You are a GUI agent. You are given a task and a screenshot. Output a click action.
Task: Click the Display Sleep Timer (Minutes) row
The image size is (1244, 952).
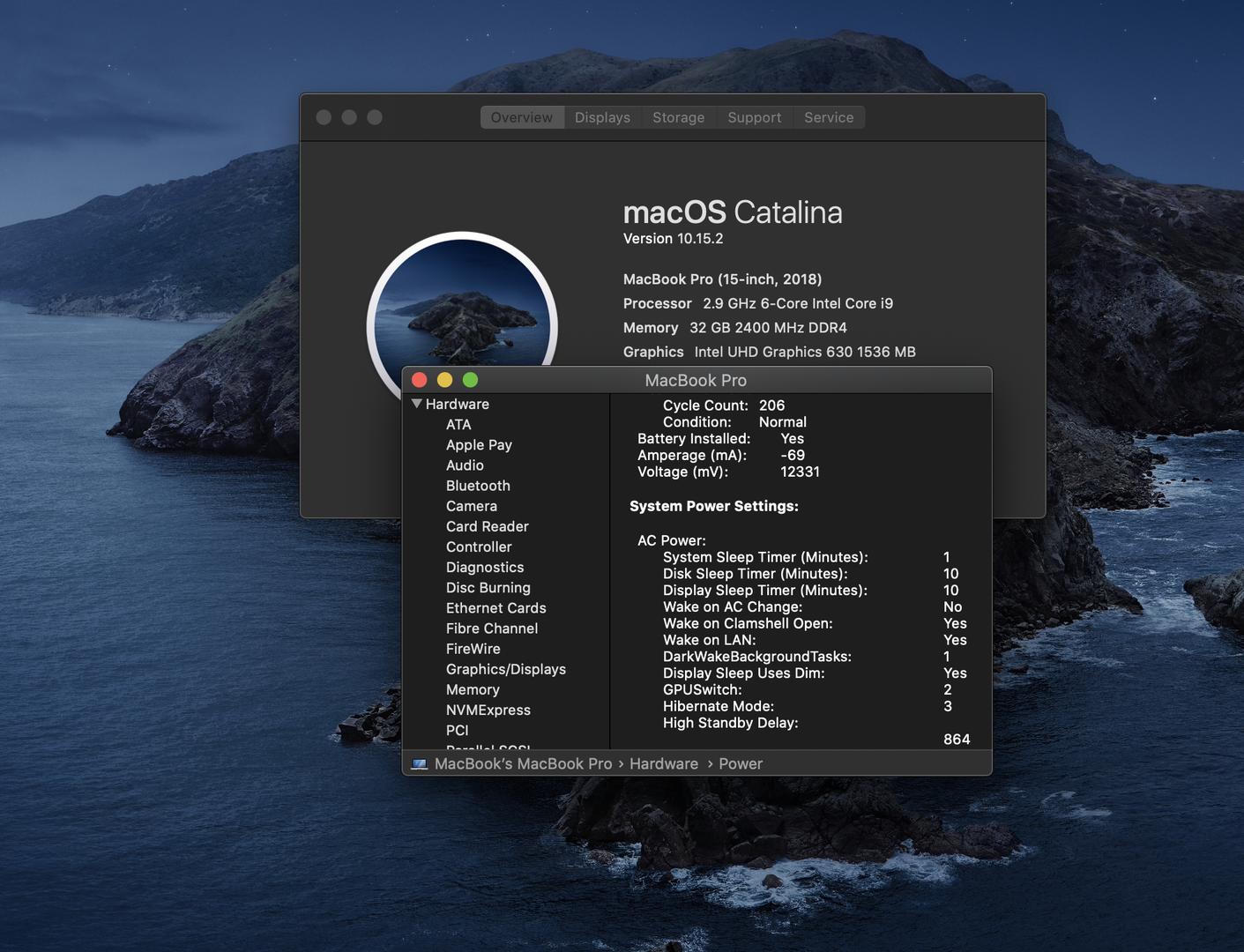(x=811, y=591)
